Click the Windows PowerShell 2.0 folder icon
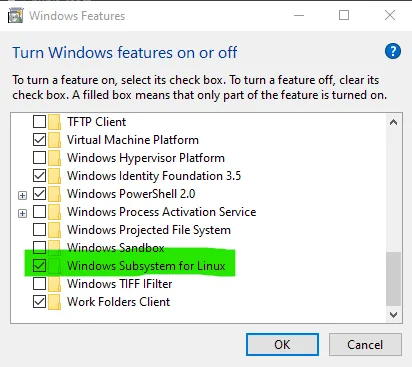This screenshot has width=412, height=367. [x=54, y=194]
